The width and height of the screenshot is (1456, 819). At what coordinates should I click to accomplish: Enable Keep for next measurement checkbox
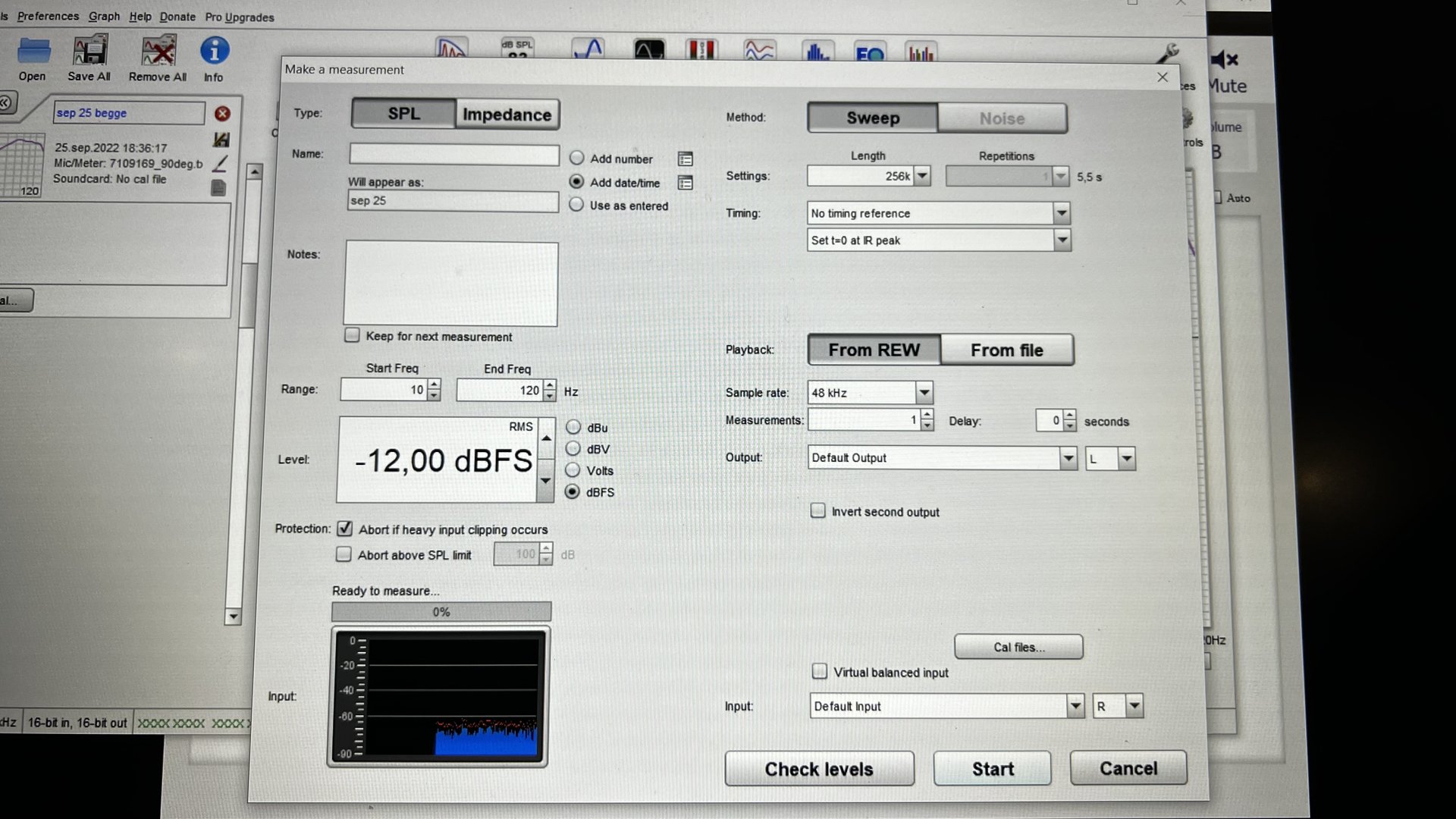pyautogui.click(x=352, y=335)
